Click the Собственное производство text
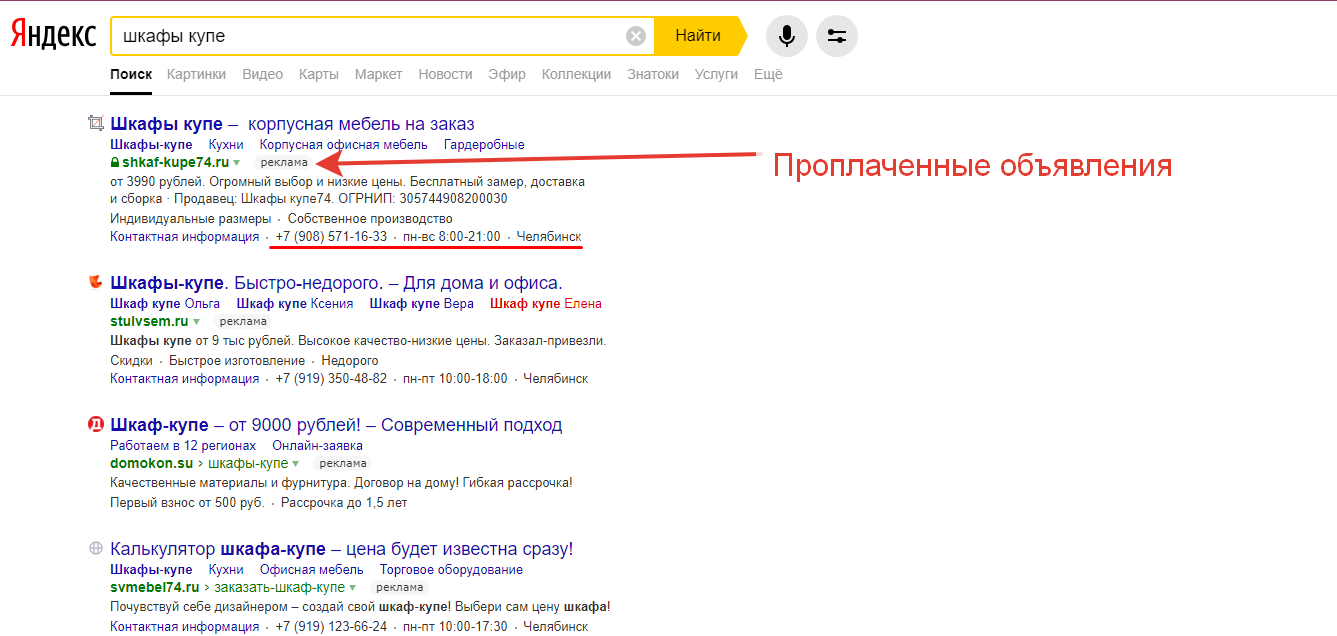 coord(370,219)
